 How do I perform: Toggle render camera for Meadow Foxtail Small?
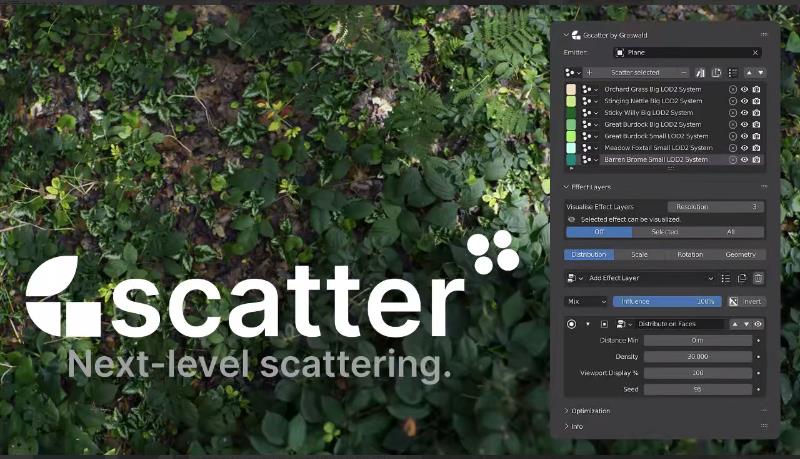click(x=756, y=148)
